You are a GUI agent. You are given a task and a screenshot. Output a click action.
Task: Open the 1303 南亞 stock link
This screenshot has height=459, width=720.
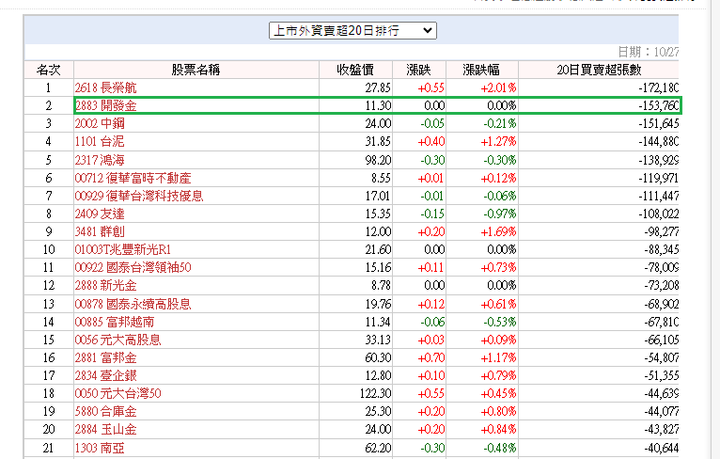[x=100, y=448]
